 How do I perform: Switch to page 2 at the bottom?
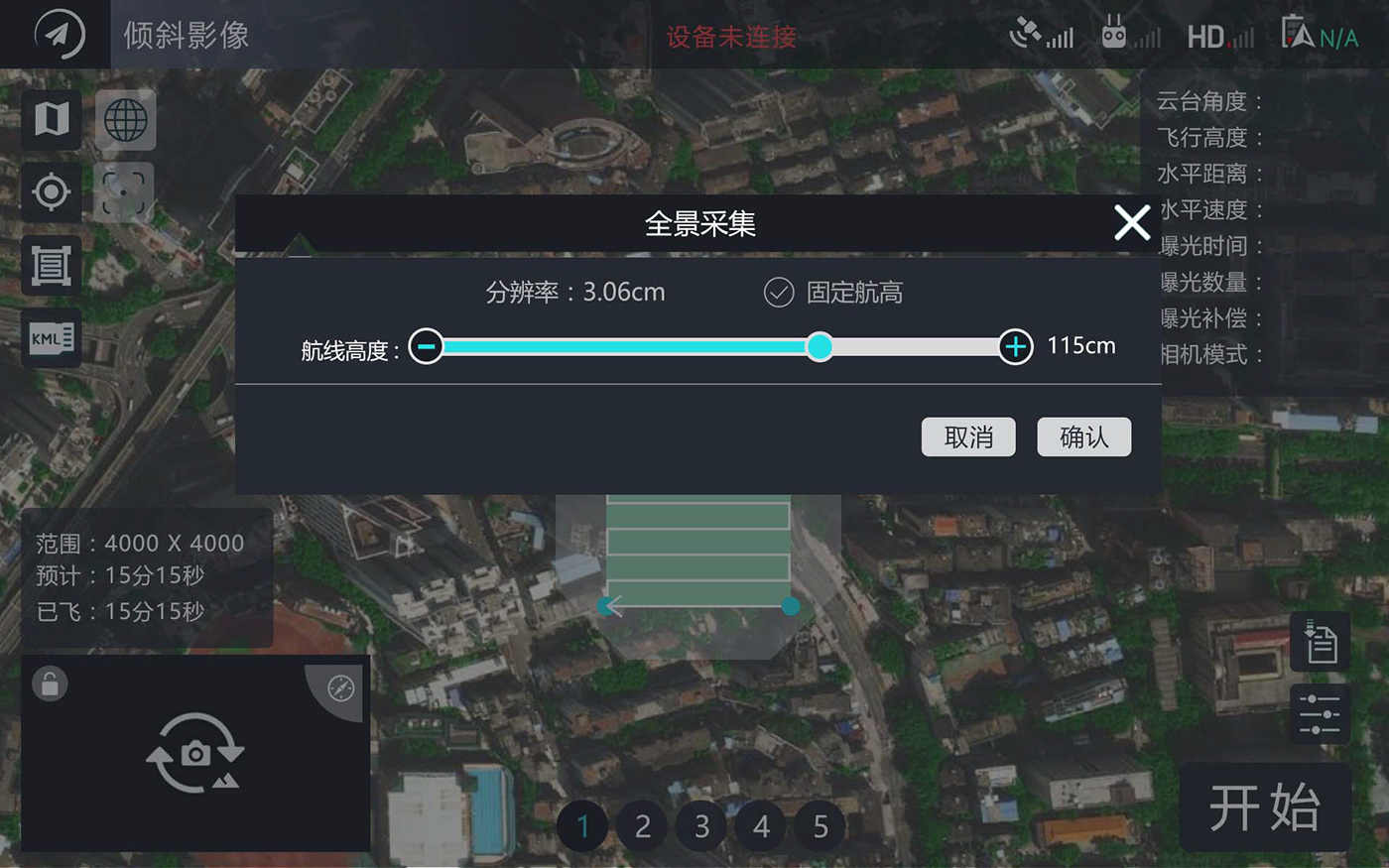[642, 825]
